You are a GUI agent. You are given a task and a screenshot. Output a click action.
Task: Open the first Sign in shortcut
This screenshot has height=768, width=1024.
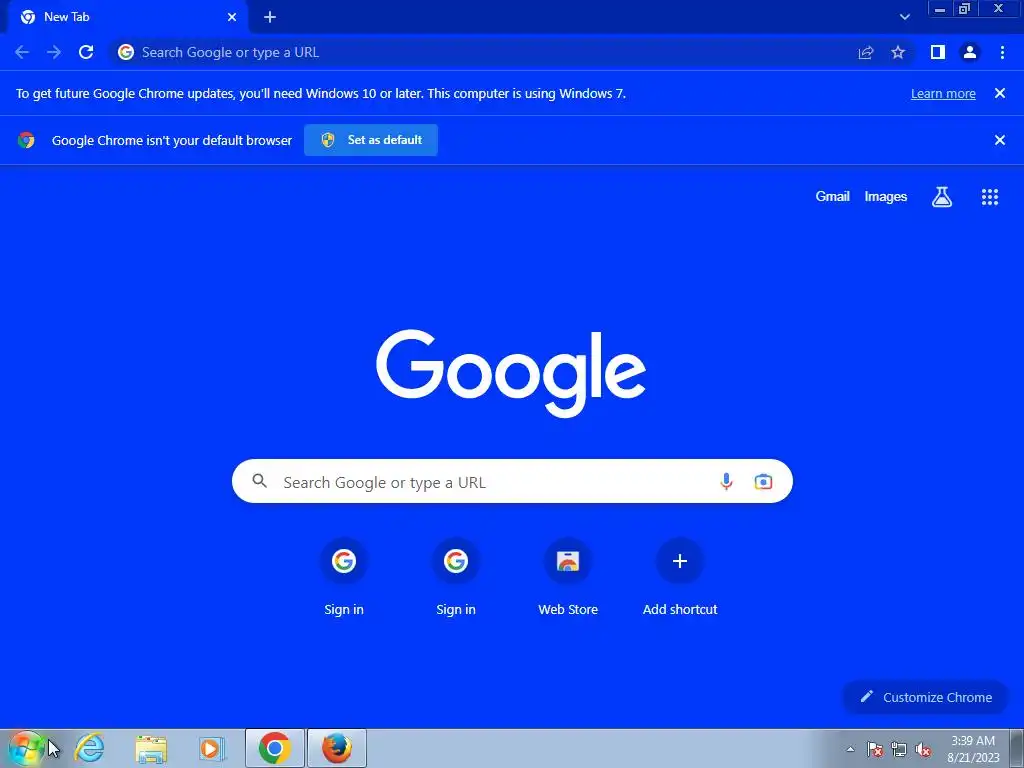[x=344, y=577]
